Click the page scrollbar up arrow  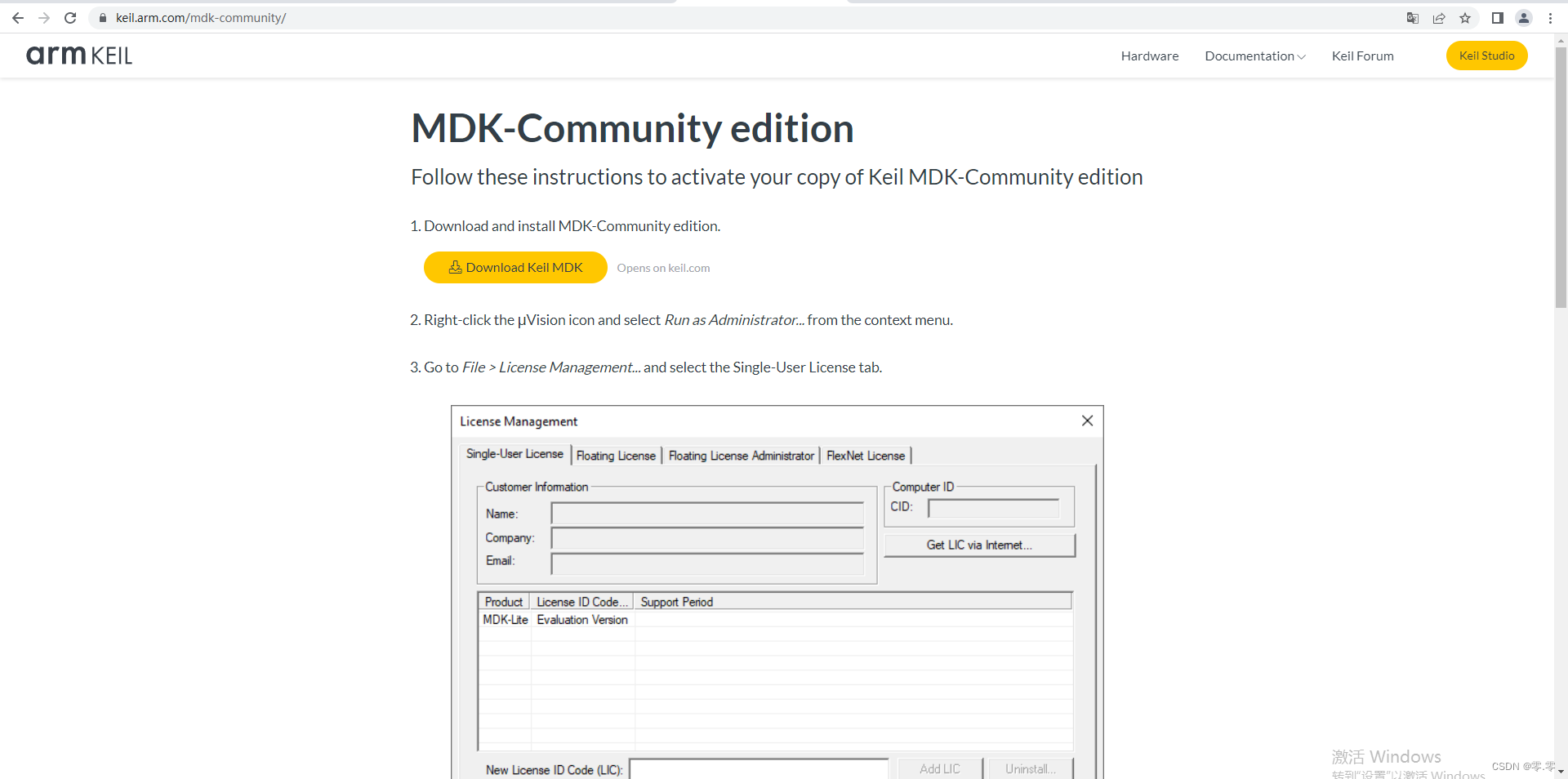pyautogui.click(x=1561, y=39)
